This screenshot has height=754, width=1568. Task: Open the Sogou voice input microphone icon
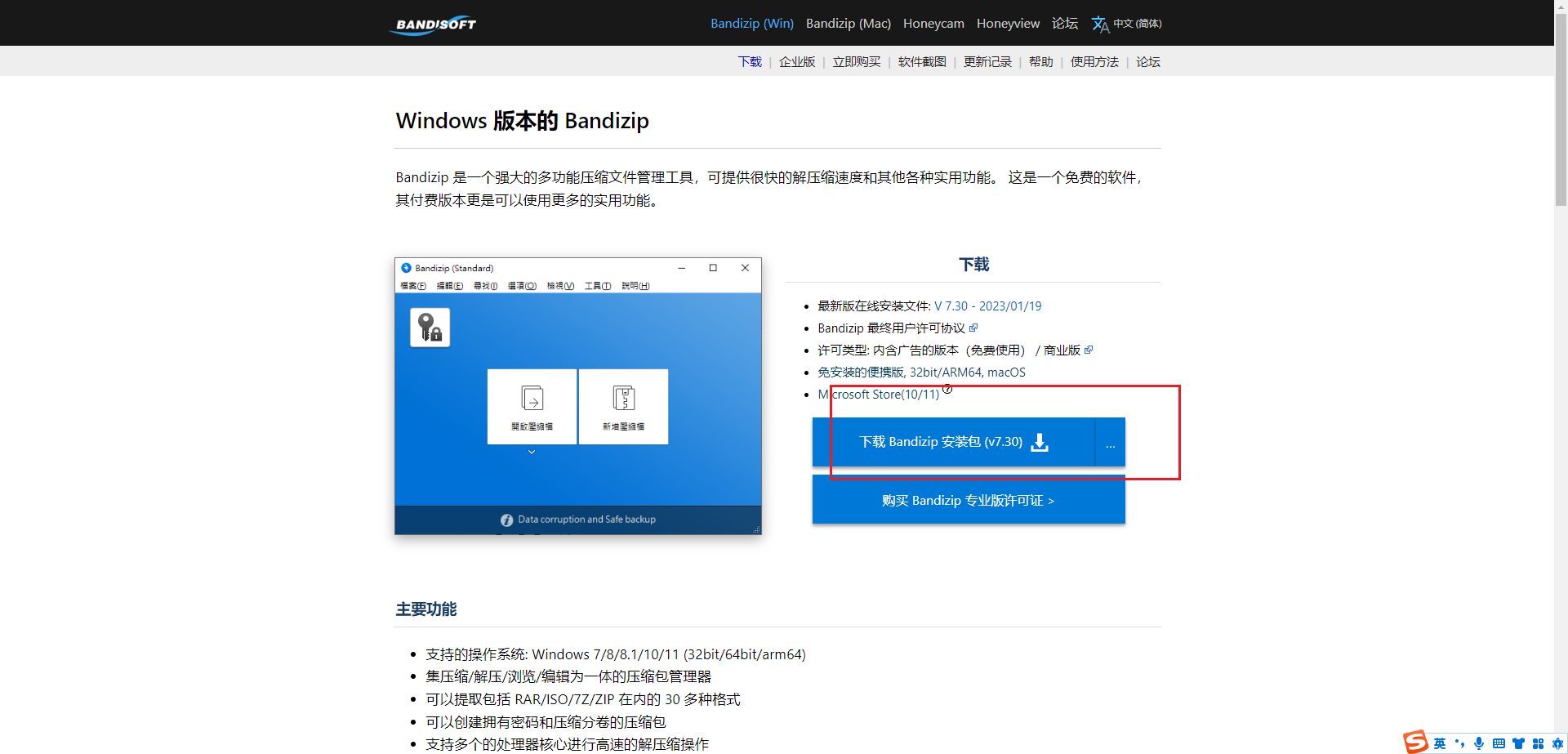tap(1478, 743)
